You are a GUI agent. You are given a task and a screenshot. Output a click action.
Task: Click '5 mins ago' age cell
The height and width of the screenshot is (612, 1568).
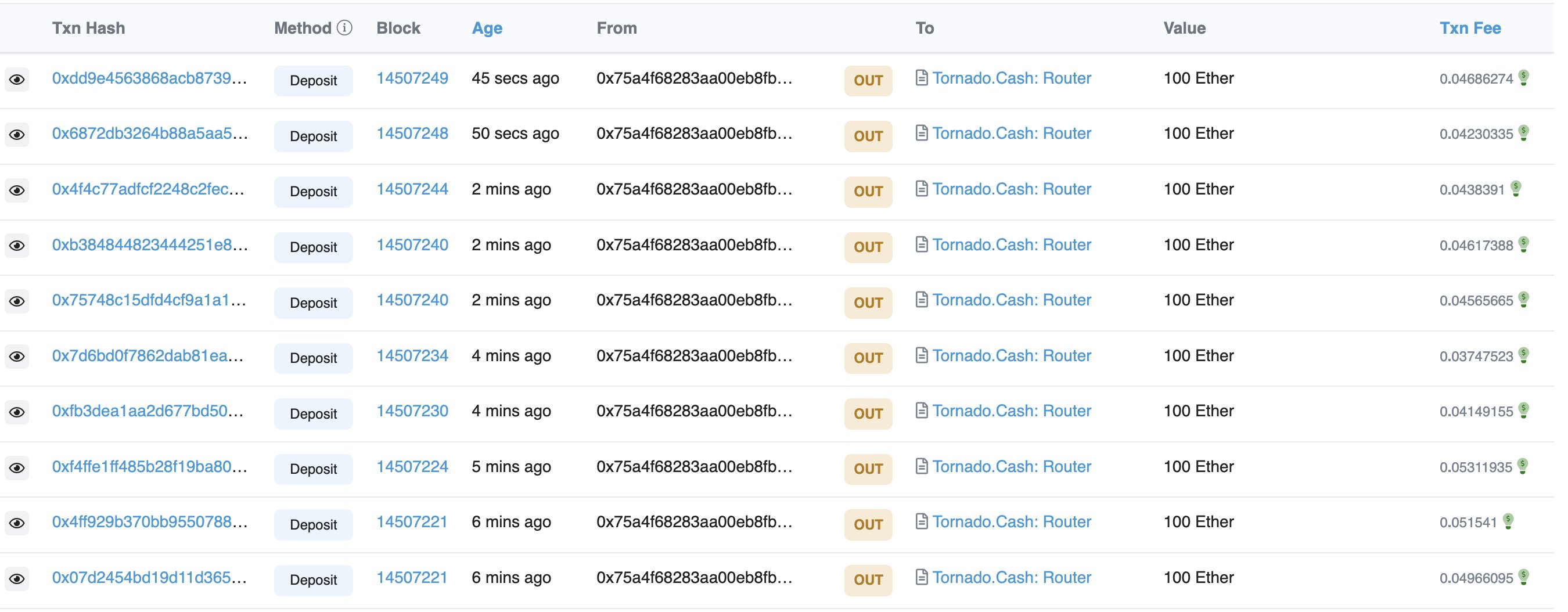[511, 467]
